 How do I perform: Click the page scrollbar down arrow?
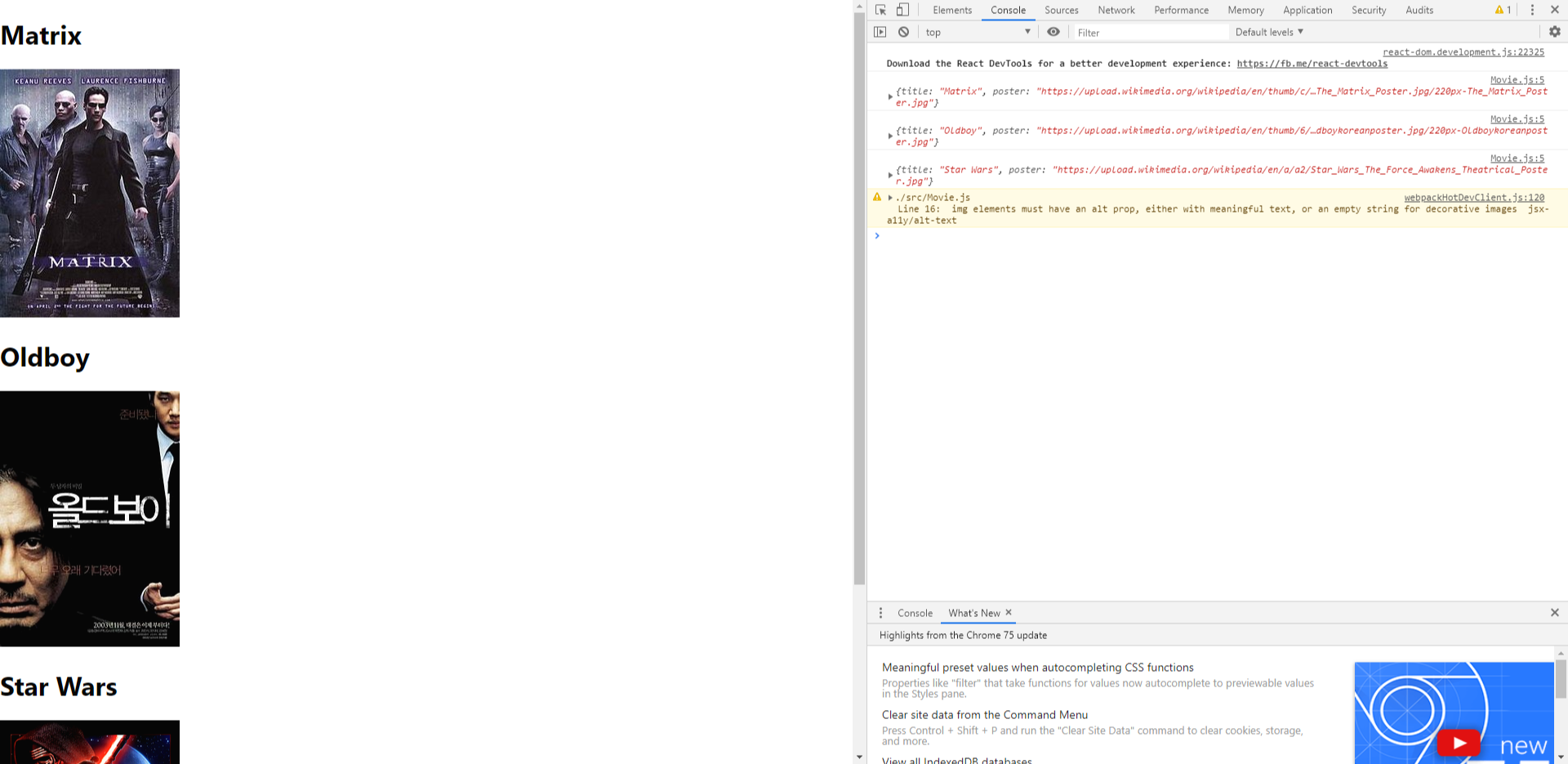(859, 757)
